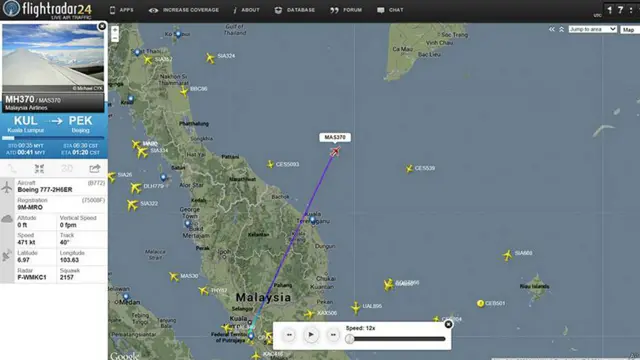The height and width of the screenshot is (360, 640).
Task: Select aircraft UAL895 on the map
Action: tap(356, 308)
